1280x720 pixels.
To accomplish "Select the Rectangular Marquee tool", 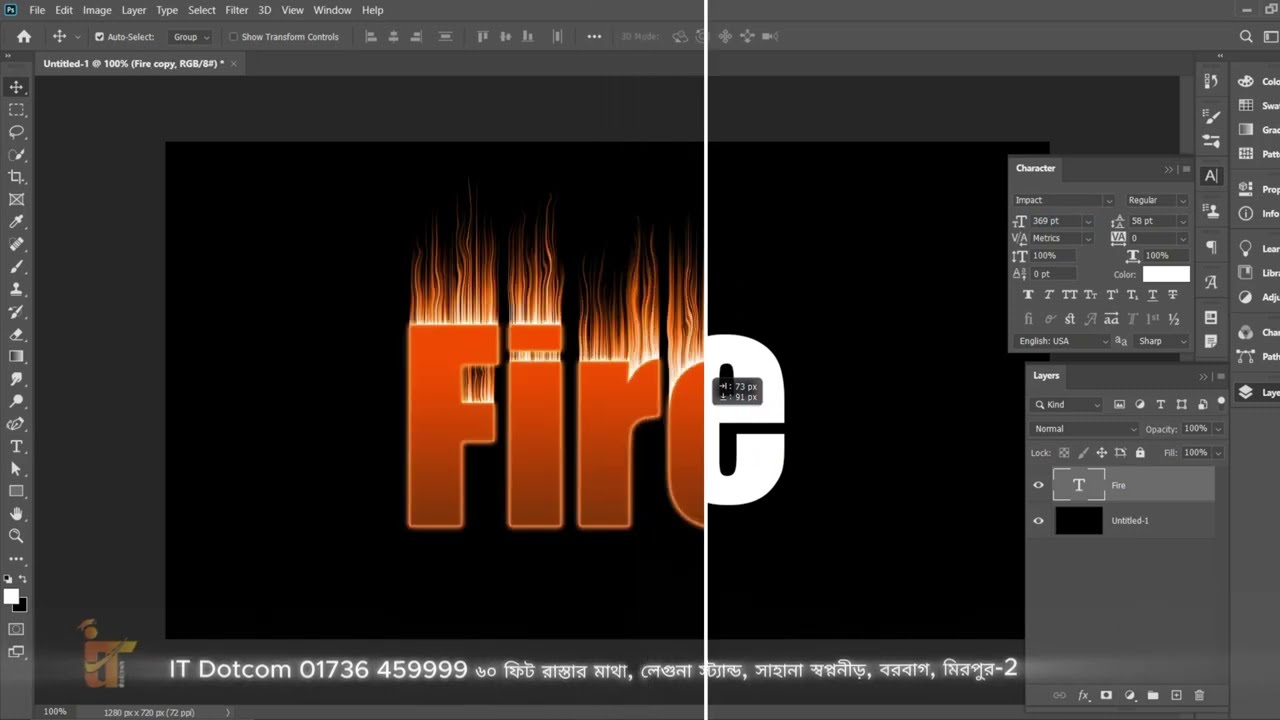I will coord(16,110).
